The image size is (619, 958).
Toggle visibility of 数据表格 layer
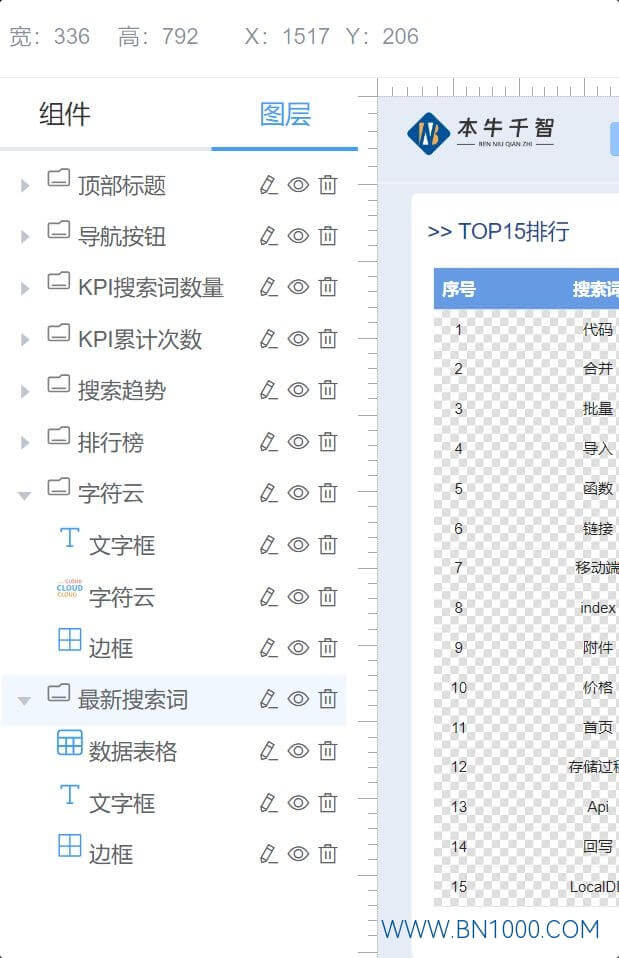coord(298,751)
